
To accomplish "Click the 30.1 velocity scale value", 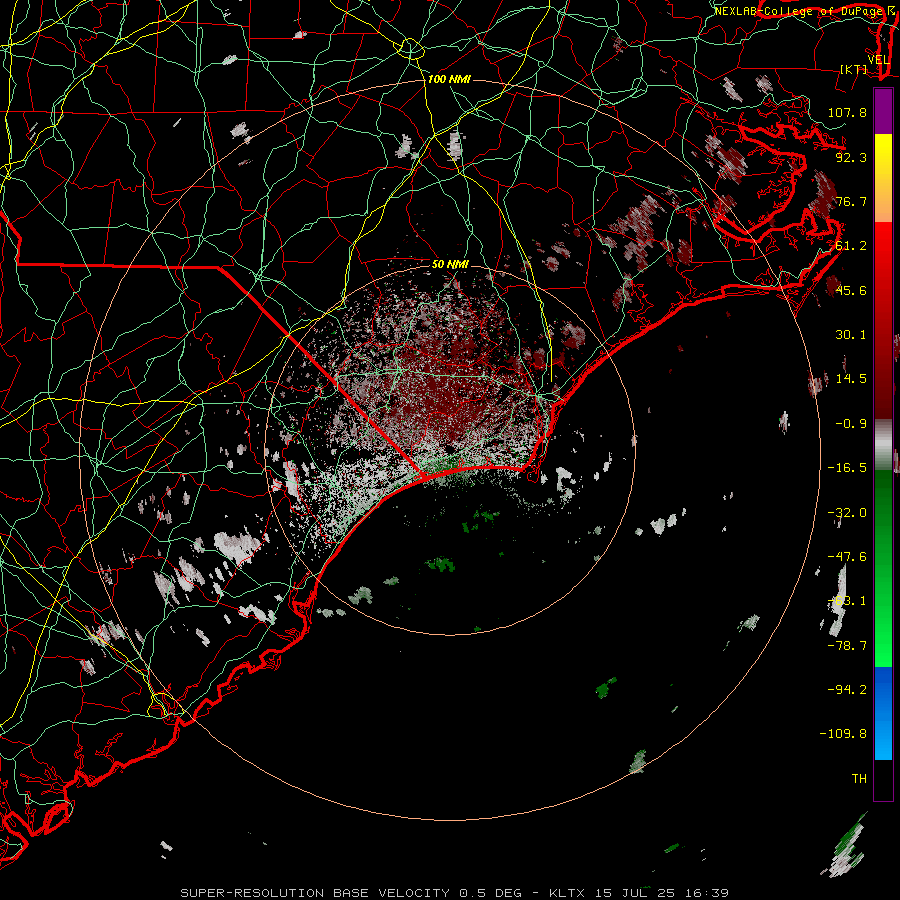I will point(851,335).
